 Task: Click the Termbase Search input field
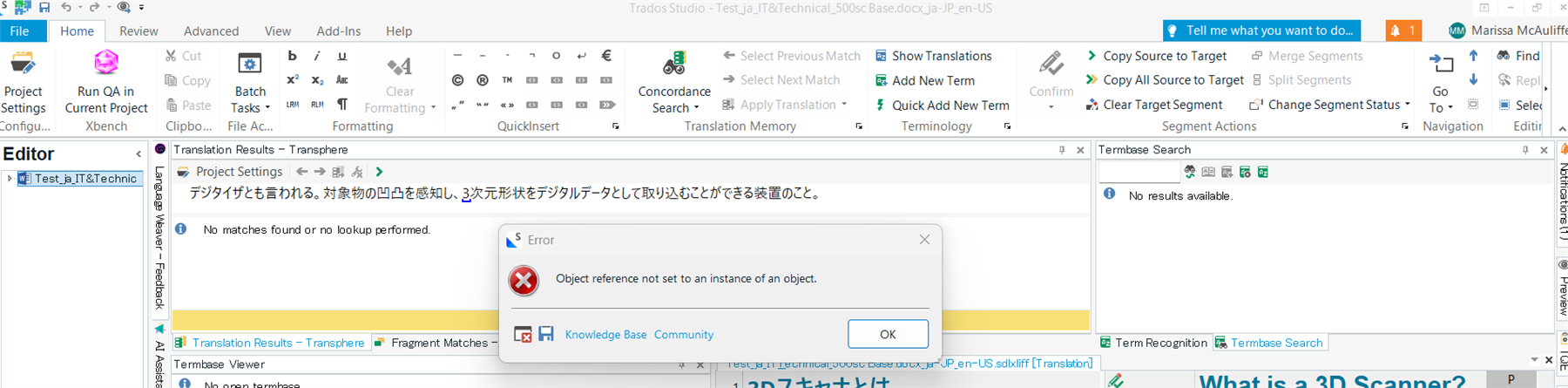(1139, 173)
